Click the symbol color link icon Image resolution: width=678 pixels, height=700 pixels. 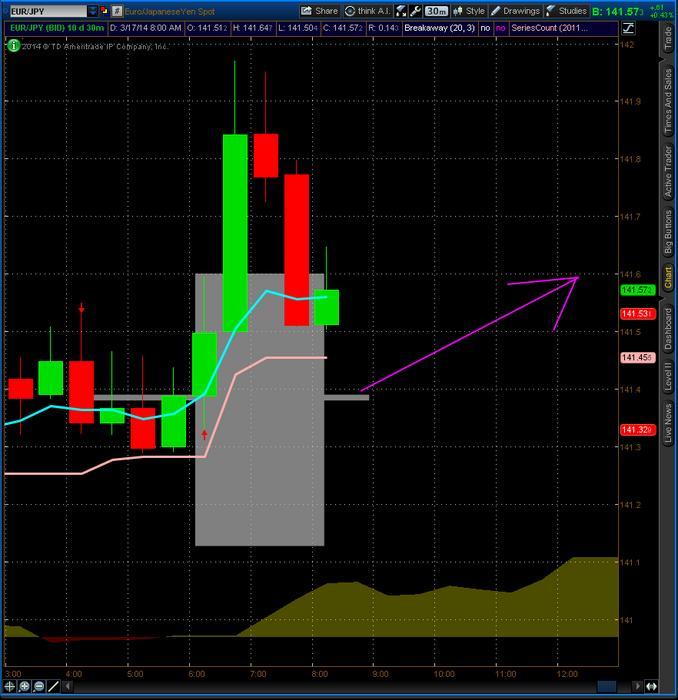(x=104, y=10)
